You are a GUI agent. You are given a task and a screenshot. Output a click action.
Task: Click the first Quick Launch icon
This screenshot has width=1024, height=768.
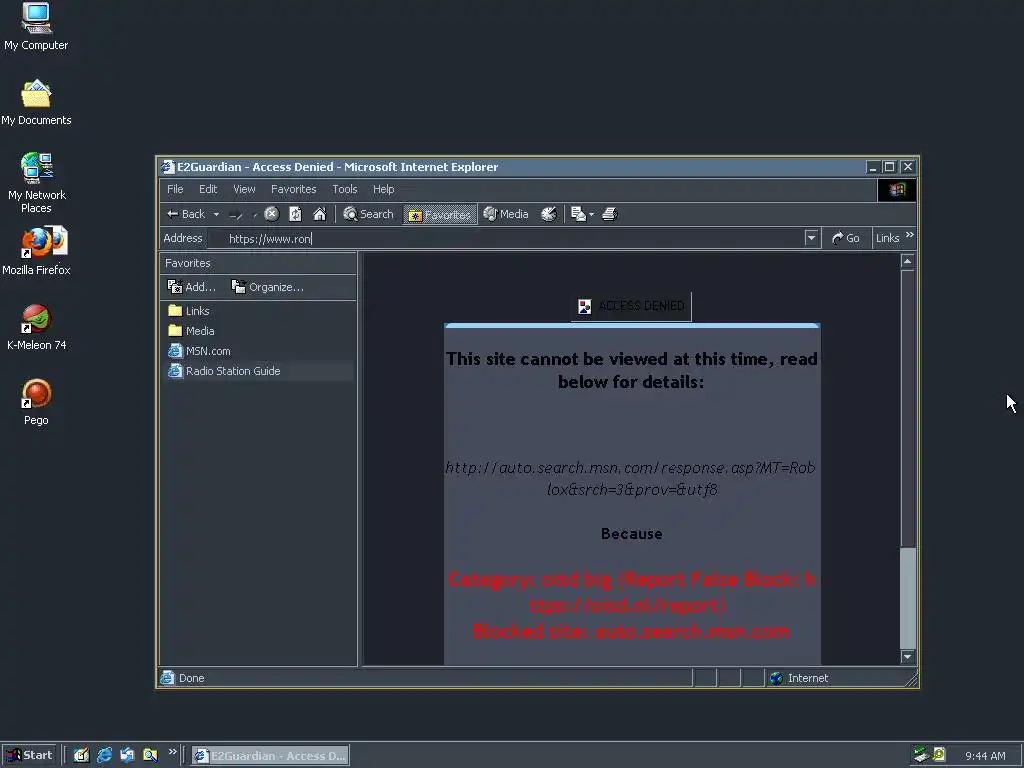tap(81, 756)
